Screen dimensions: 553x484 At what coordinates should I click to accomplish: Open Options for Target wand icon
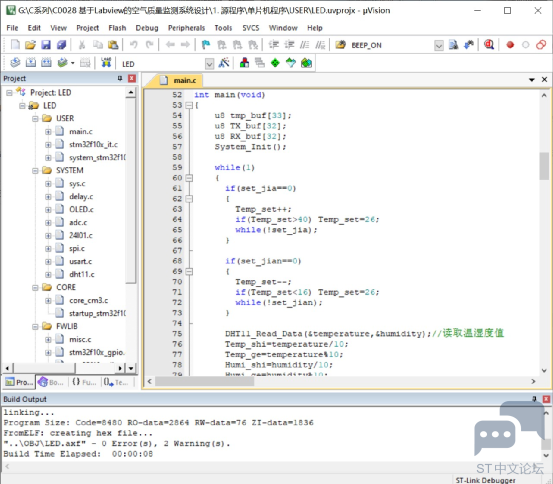[224, 63]
